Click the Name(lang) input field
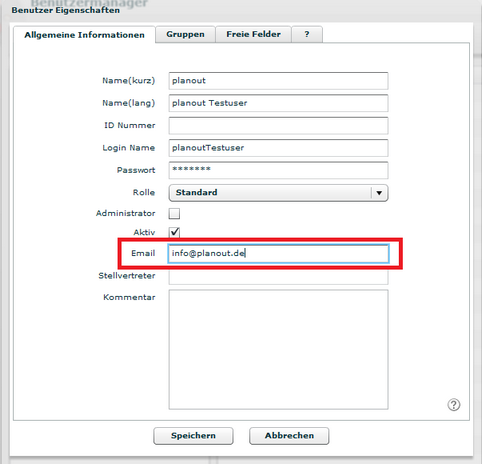Viewport: 482px width, 464px height. (x=278, y=103)
